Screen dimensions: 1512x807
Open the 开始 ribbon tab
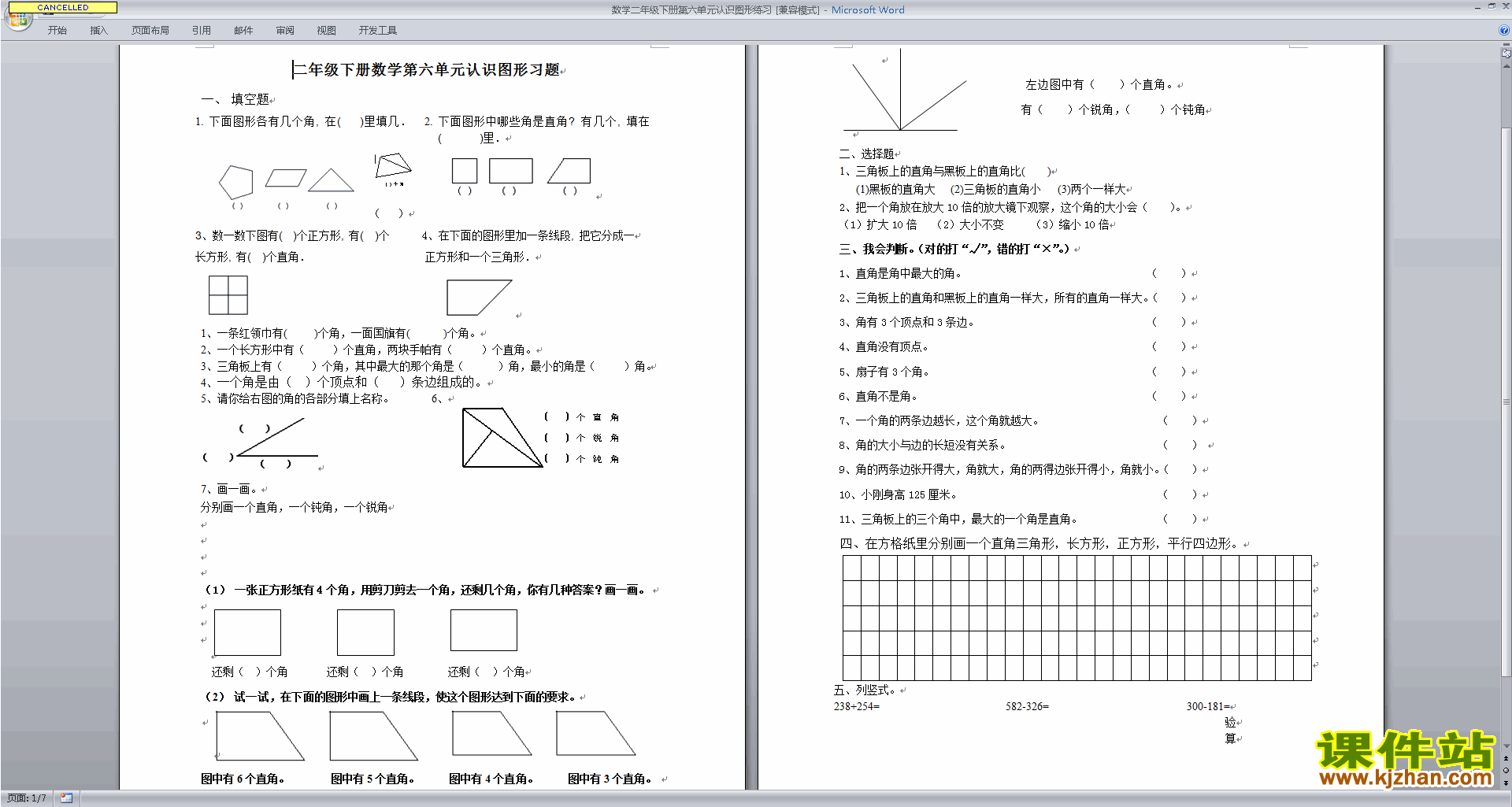(x=57, y=31)
